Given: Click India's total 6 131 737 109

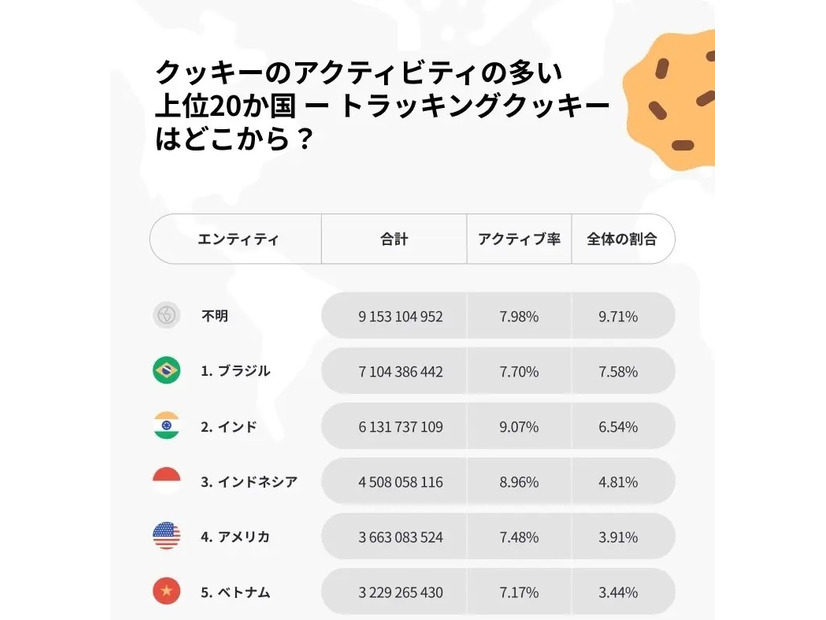Looking at the screenshot, I should pyautogui.click(x=400, y=426).
